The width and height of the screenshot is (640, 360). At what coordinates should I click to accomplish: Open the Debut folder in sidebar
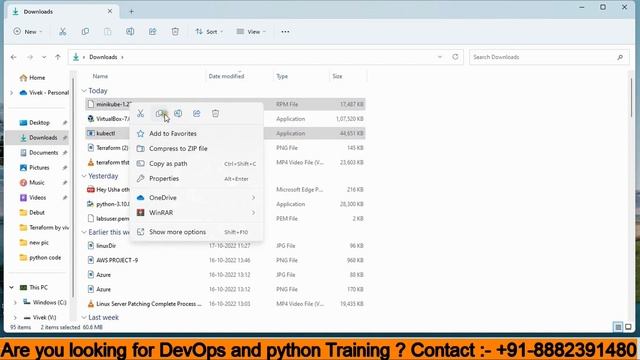click(37, 213)
